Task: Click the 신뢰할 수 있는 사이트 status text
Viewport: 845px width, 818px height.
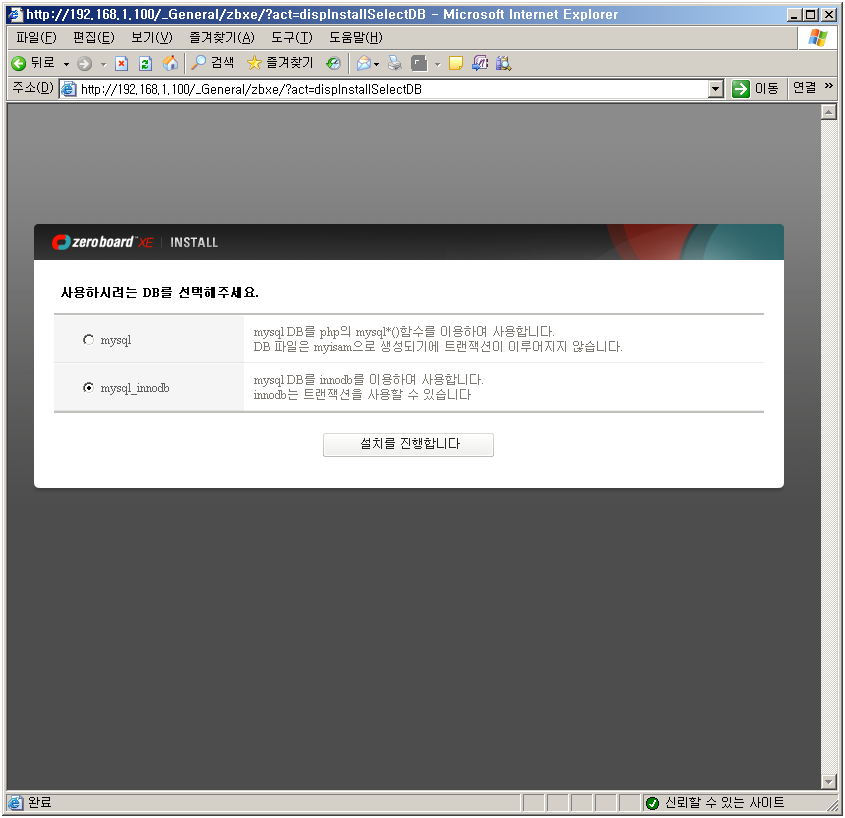Action: click(x=724, y=803)
